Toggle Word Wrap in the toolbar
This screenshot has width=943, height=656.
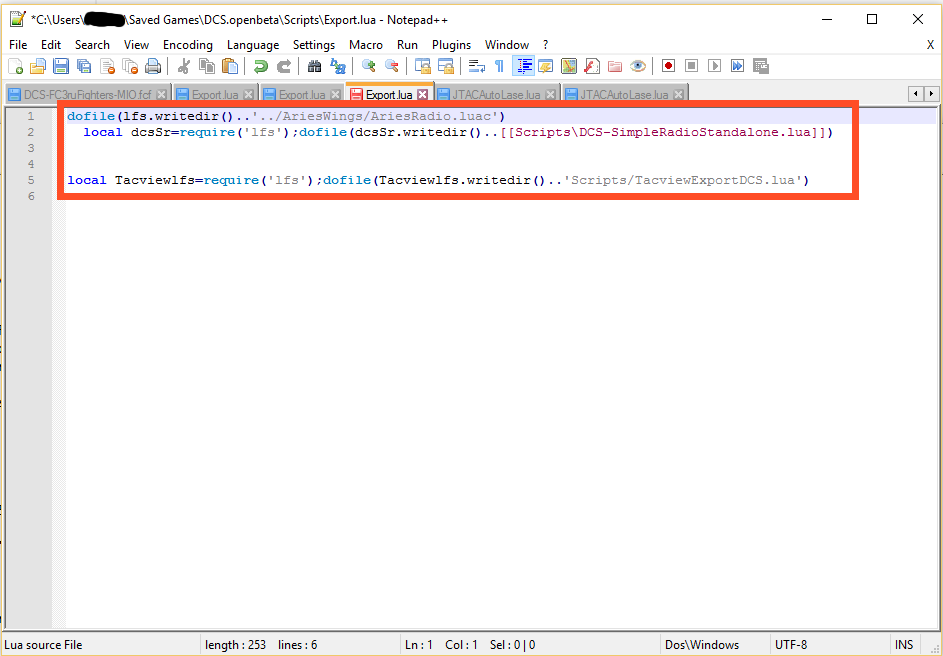coord(476,66)
